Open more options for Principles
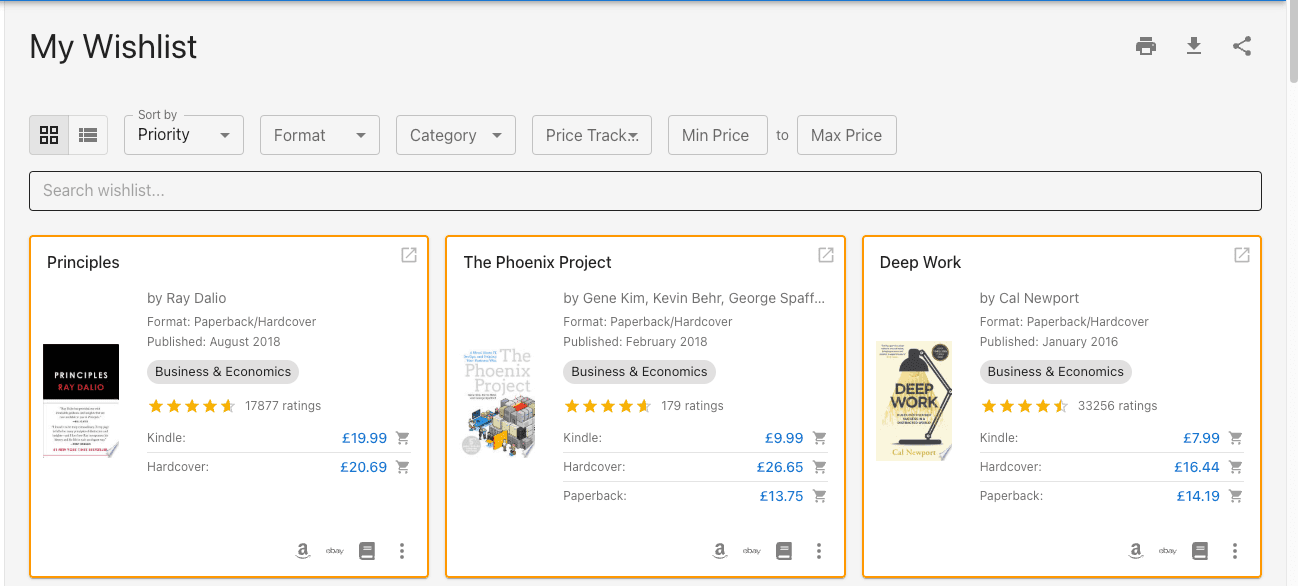The height and width of the screenshot is (586, 1298). [402, 551]
